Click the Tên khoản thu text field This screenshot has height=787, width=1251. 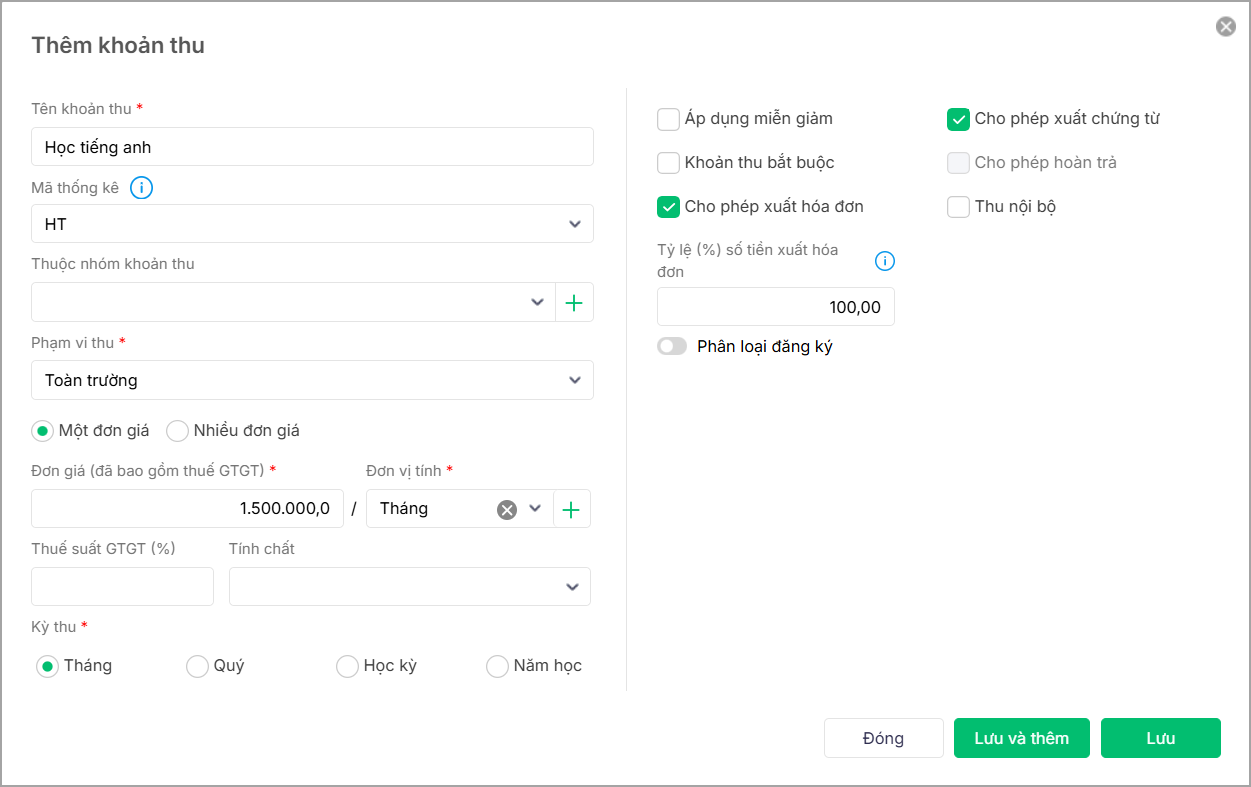(x=312, y=147)
